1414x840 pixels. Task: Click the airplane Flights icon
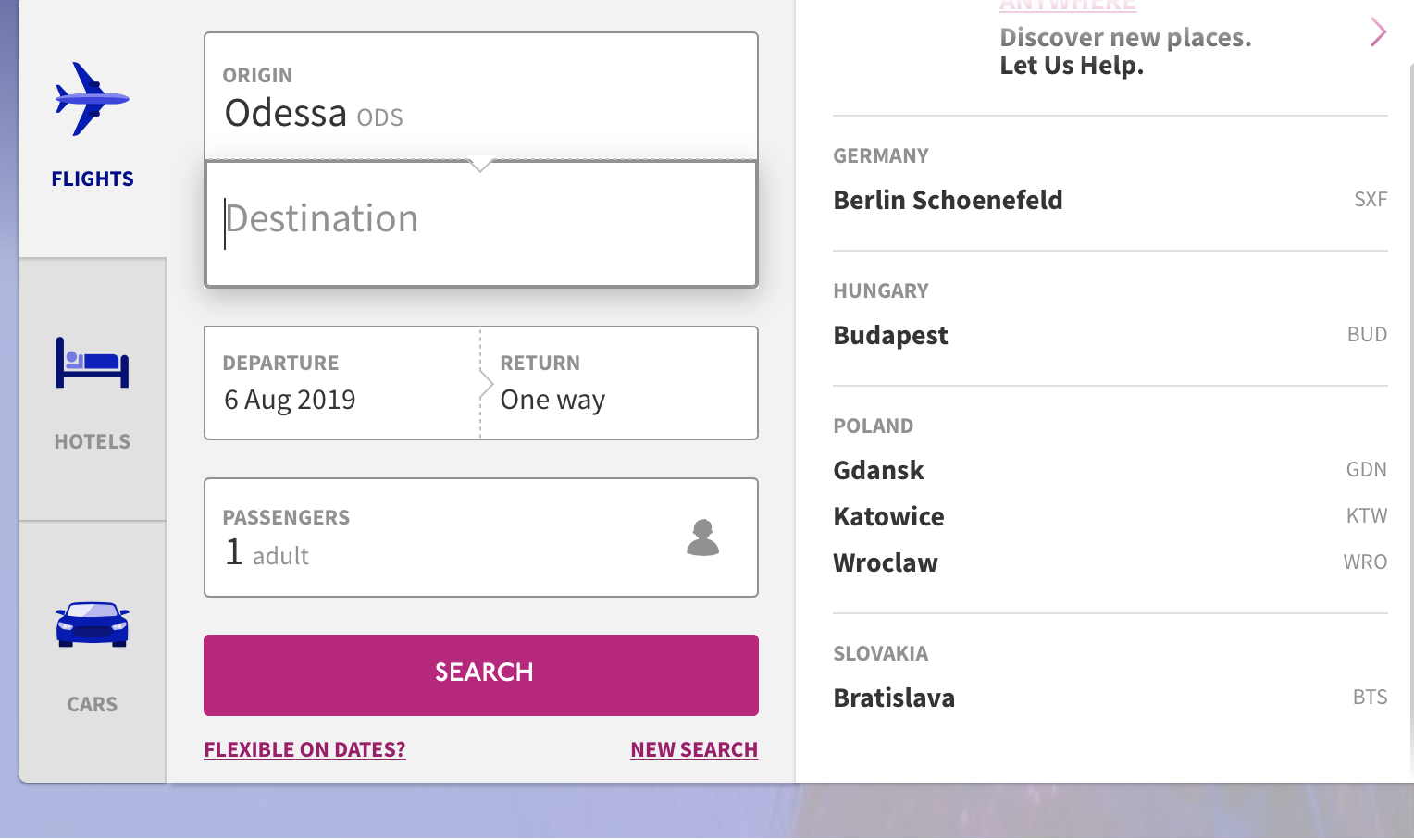tap(92, 99)
